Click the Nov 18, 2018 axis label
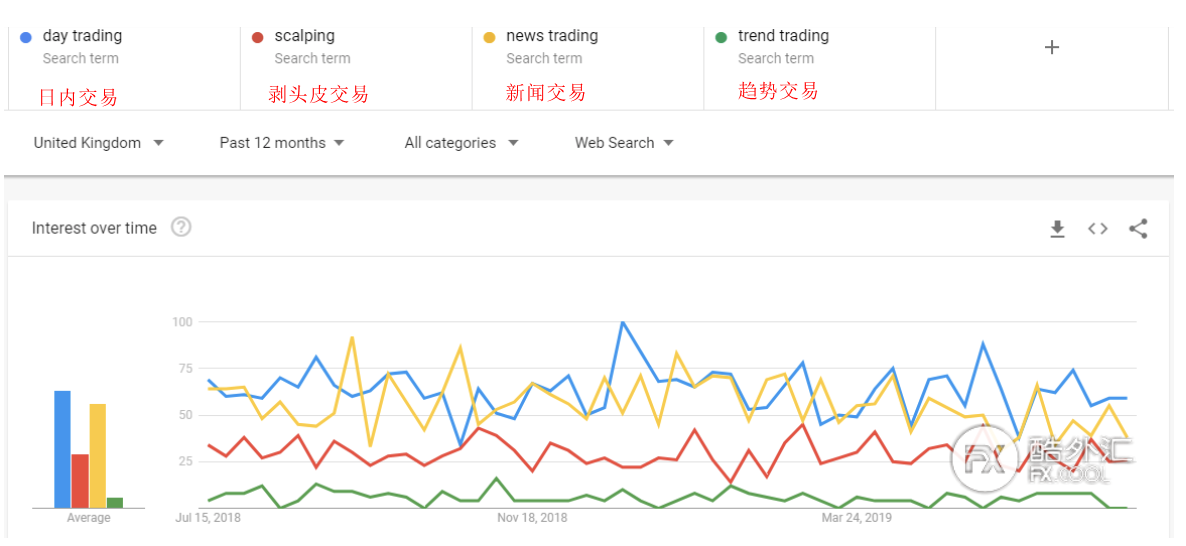The height and width of the screenshot is (546, 1186). click(532, 518)
